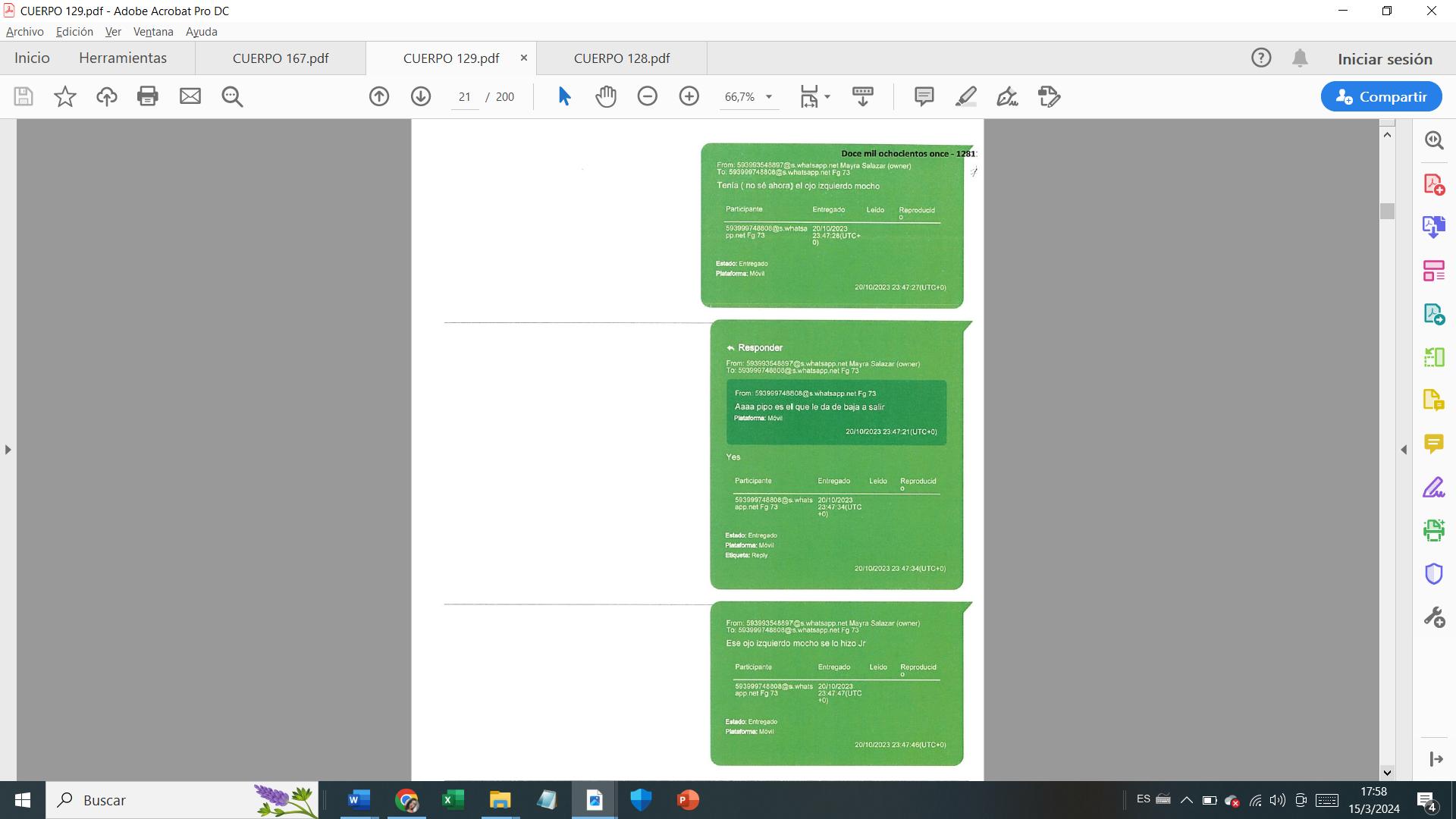Open the Edición menu
Screen dimensions: 1456x819
pyautogui.click(x=74, y=32)
